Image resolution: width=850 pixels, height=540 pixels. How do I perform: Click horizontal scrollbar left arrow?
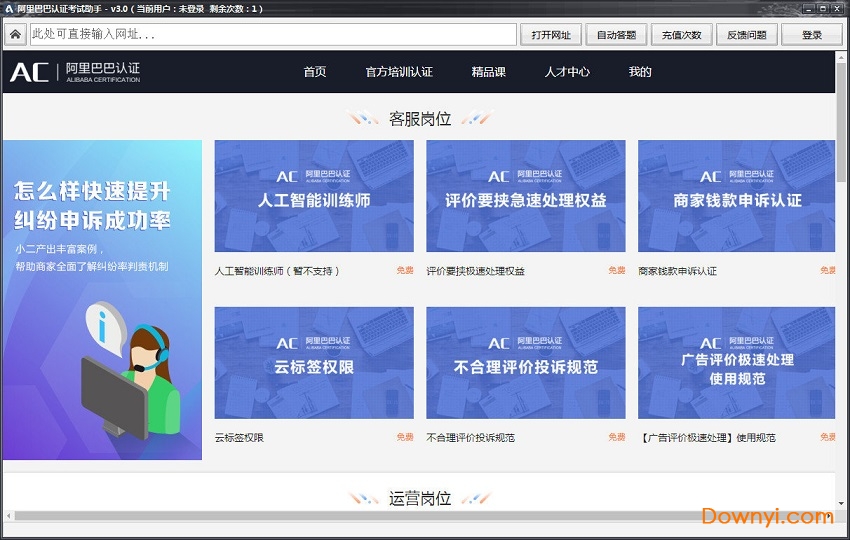point(9,516)
